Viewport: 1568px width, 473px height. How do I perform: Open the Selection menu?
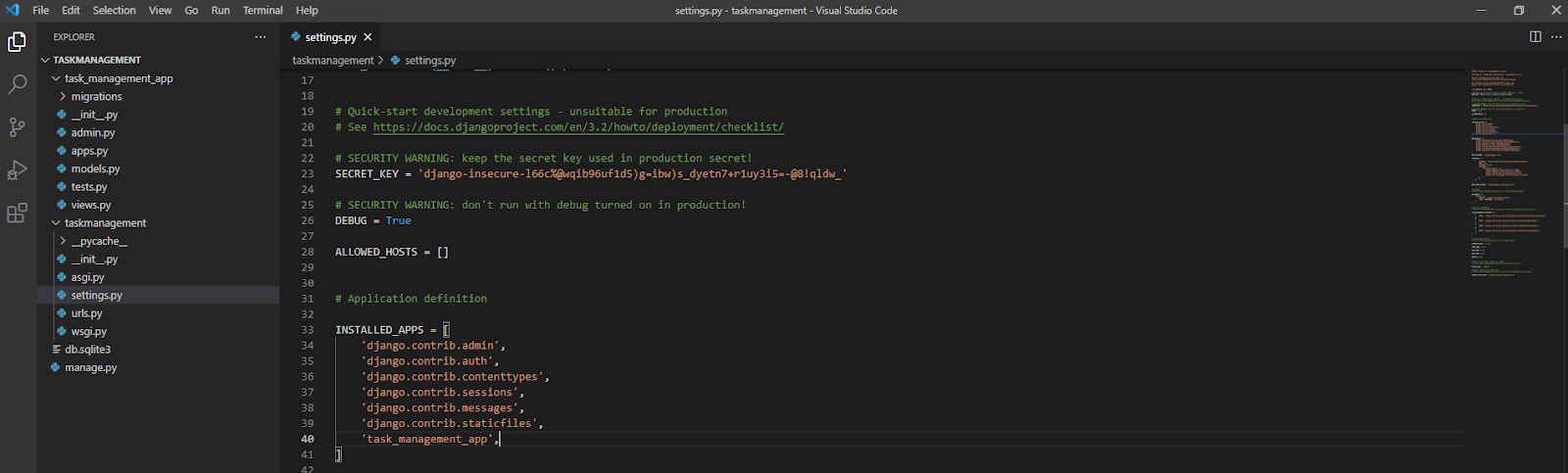(115, 10)
